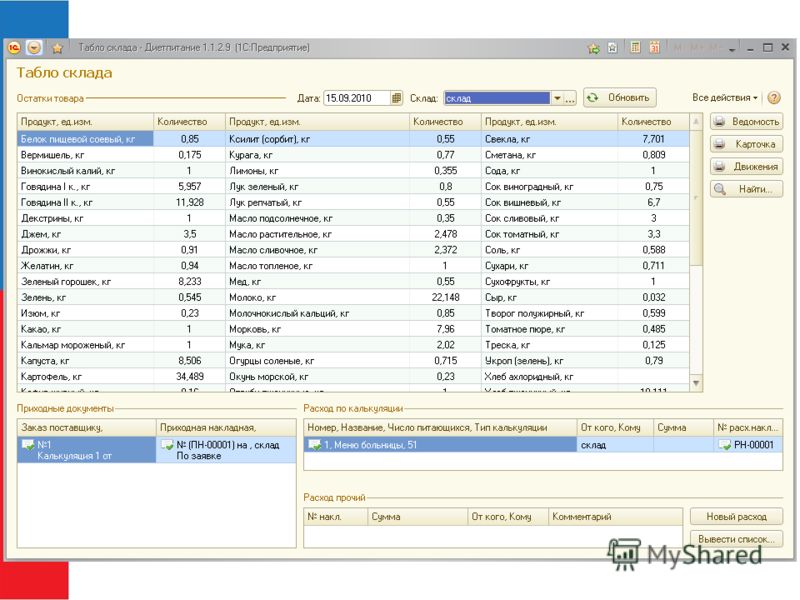This screenshot has height=600, width=800.
Task: Click quantity 7,701 for Свекла
Action: coord(654,139)
